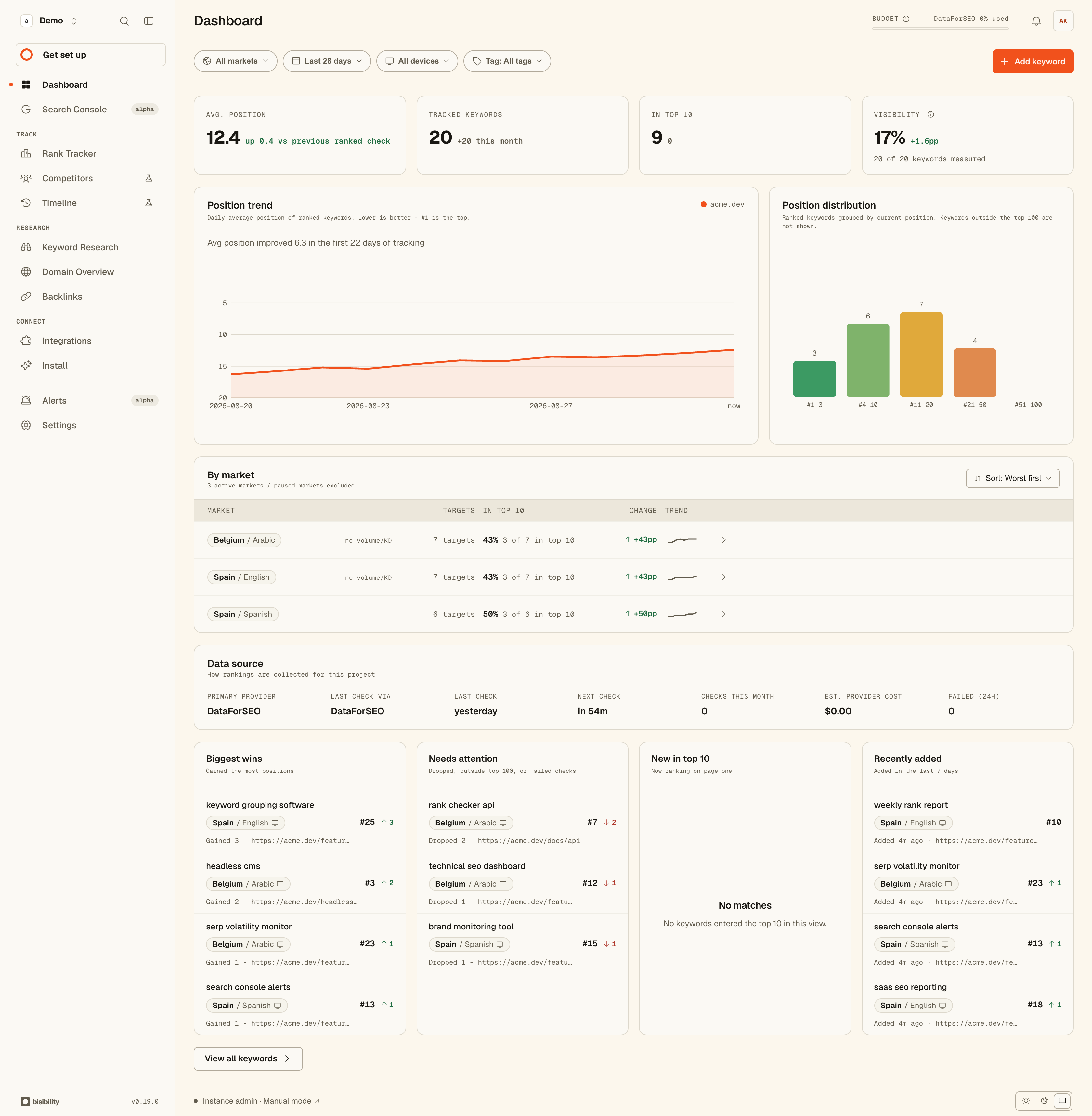Expand the Belgium / Arabic market row chevron
1092x1116 pixels.
(x=724, y=540)
